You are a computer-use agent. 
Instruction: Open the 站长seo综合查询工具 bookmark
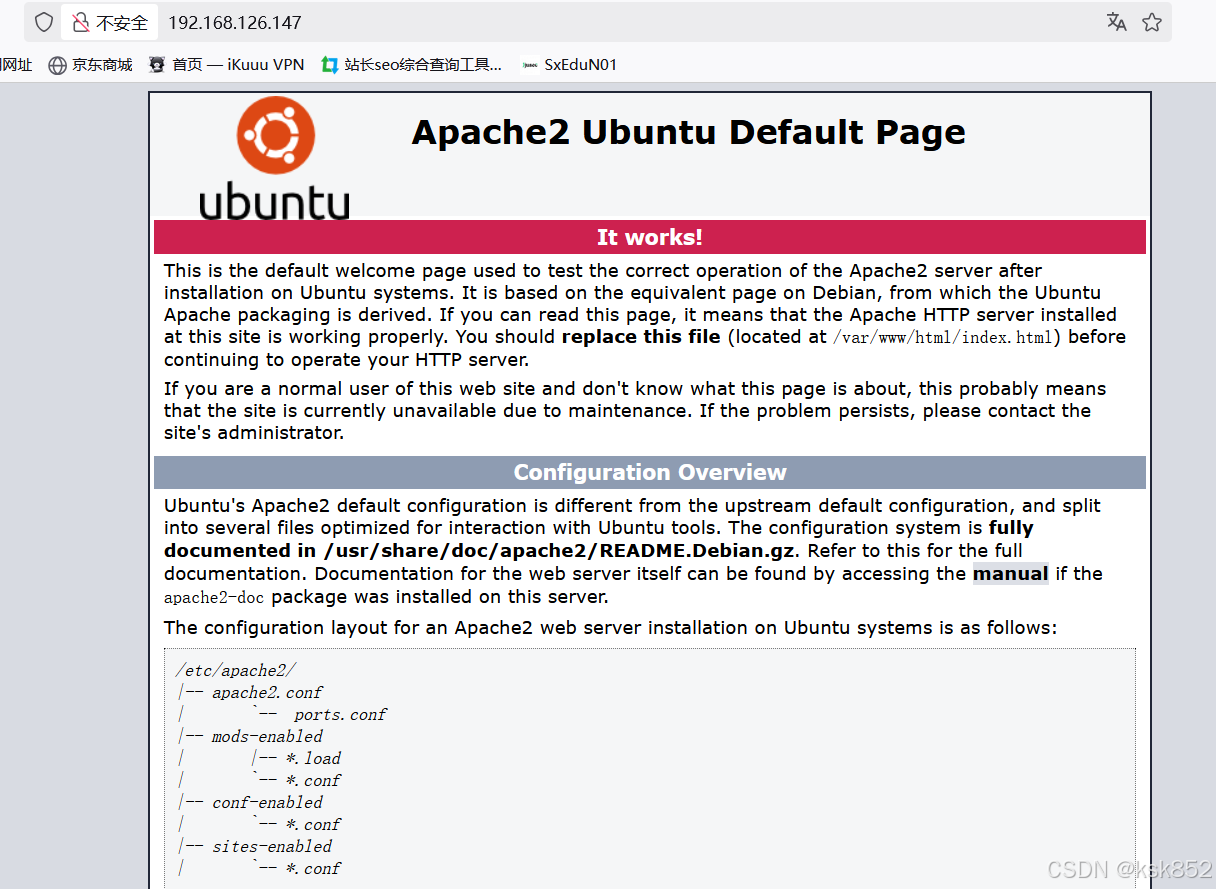(411, 65)
